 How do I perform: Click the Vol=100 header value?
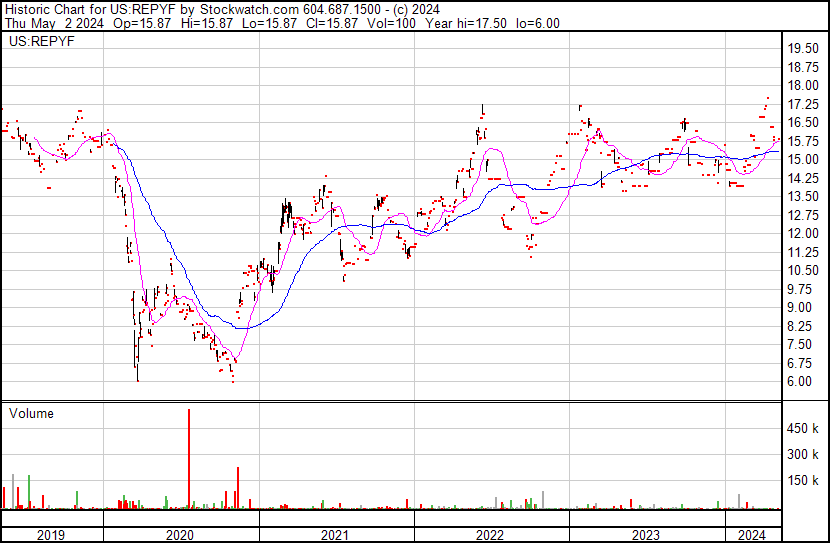pyautogui.click(x=391, y=24)
